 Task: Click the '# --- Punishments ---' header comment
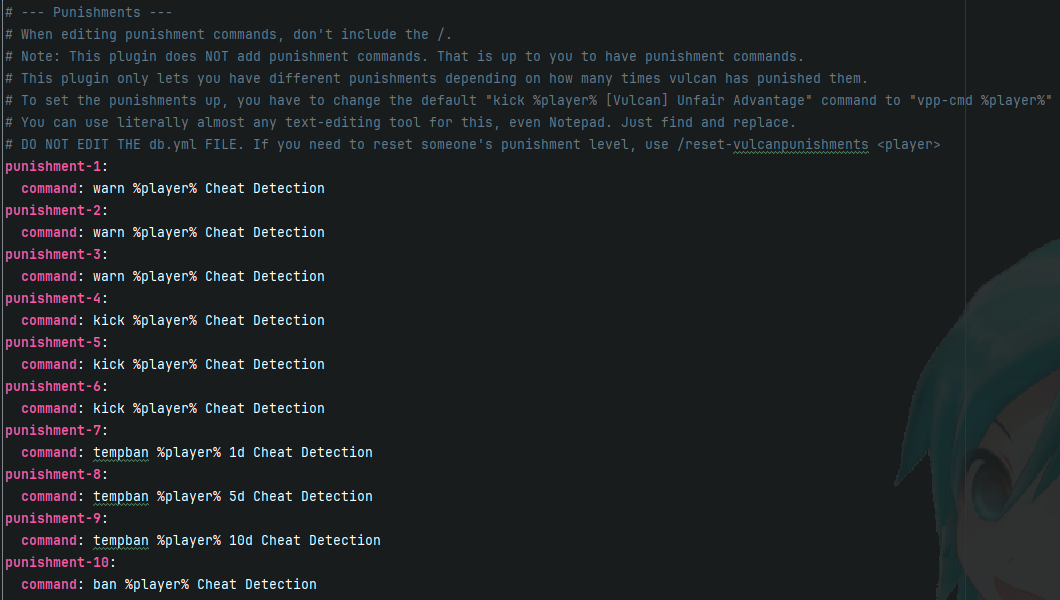(x=89, y=12)
